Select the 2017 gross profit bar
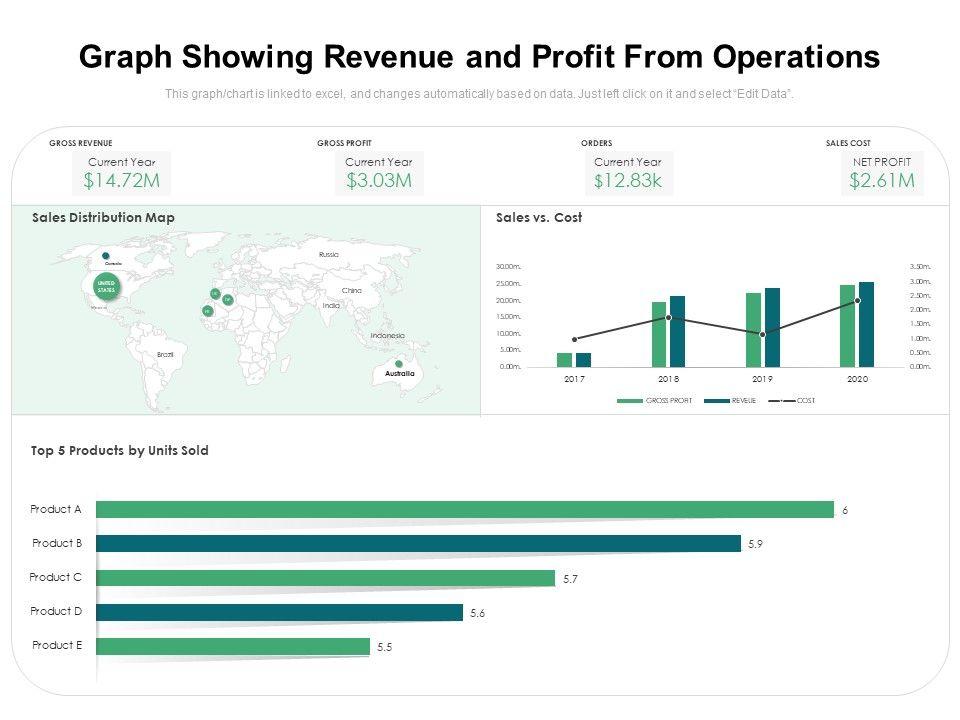Viewport: 960px width, 720px height. click(x=565, y=360)
